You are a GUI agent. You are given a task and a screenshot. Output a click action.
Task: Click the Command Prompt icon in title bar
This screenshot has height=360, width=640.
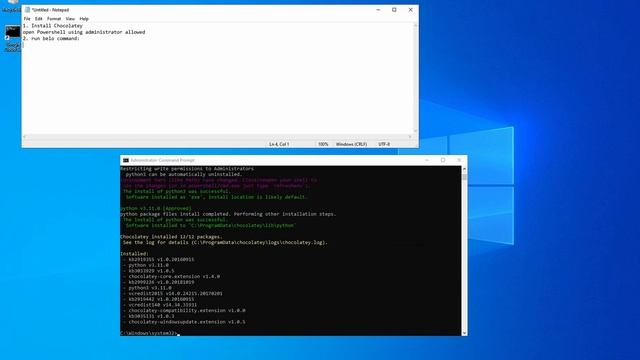[x=126, y=160]
